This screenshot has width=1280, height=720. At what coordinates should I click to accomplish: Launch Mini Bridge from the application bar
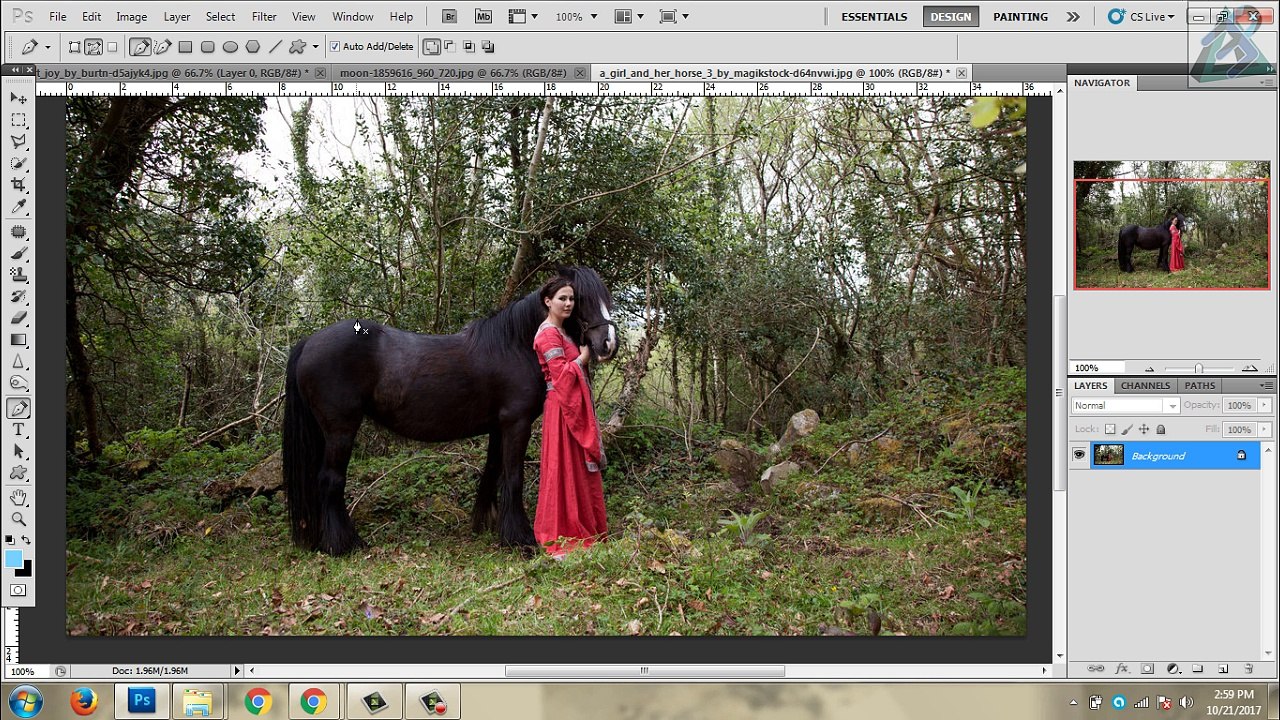pyautogui.click(x=484, y=17)
